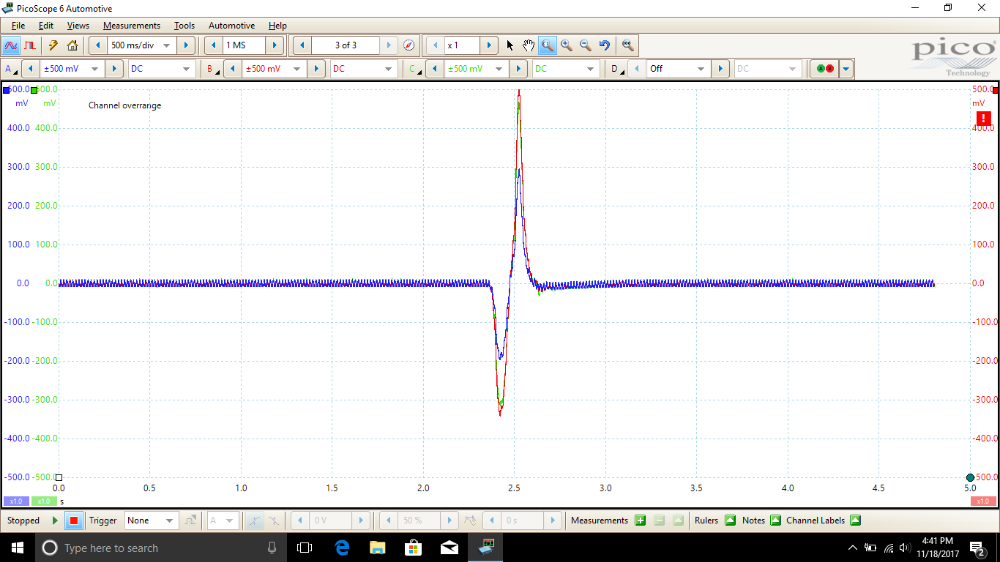The width and height of the screenshot is (1000, 562).
Task: Select the persistence mode icon
Action: tap(30, 45)
